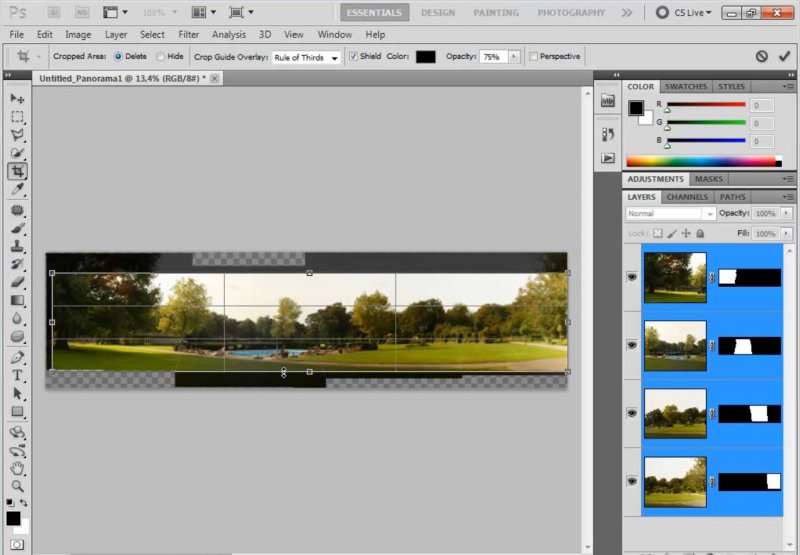Expand the Opacity slider arrow in options bar
Viewport: 800px width, 555px height.
click(x=515, y=57)
